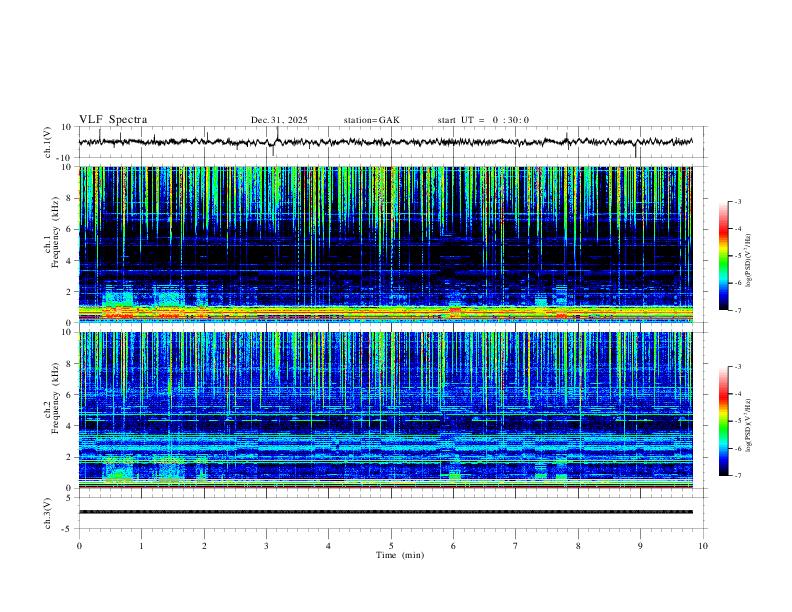Click the '-3' label on ch.1 colorbar
The height and width of the screenshot is (612, 792).
737,201
